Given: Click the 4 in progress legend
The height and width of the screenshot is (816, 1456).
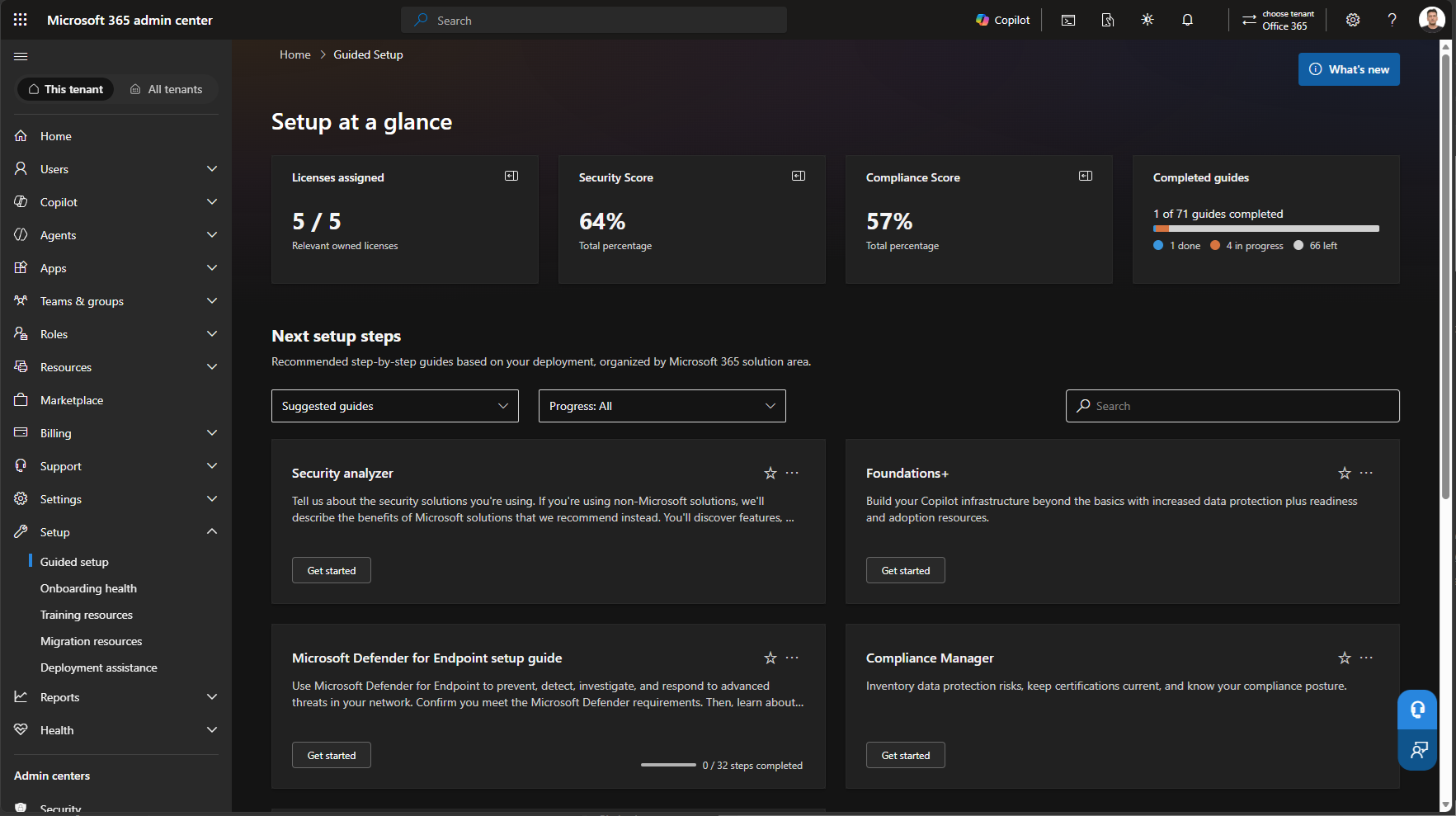Looking at the screenshot, I should 1246,246.
